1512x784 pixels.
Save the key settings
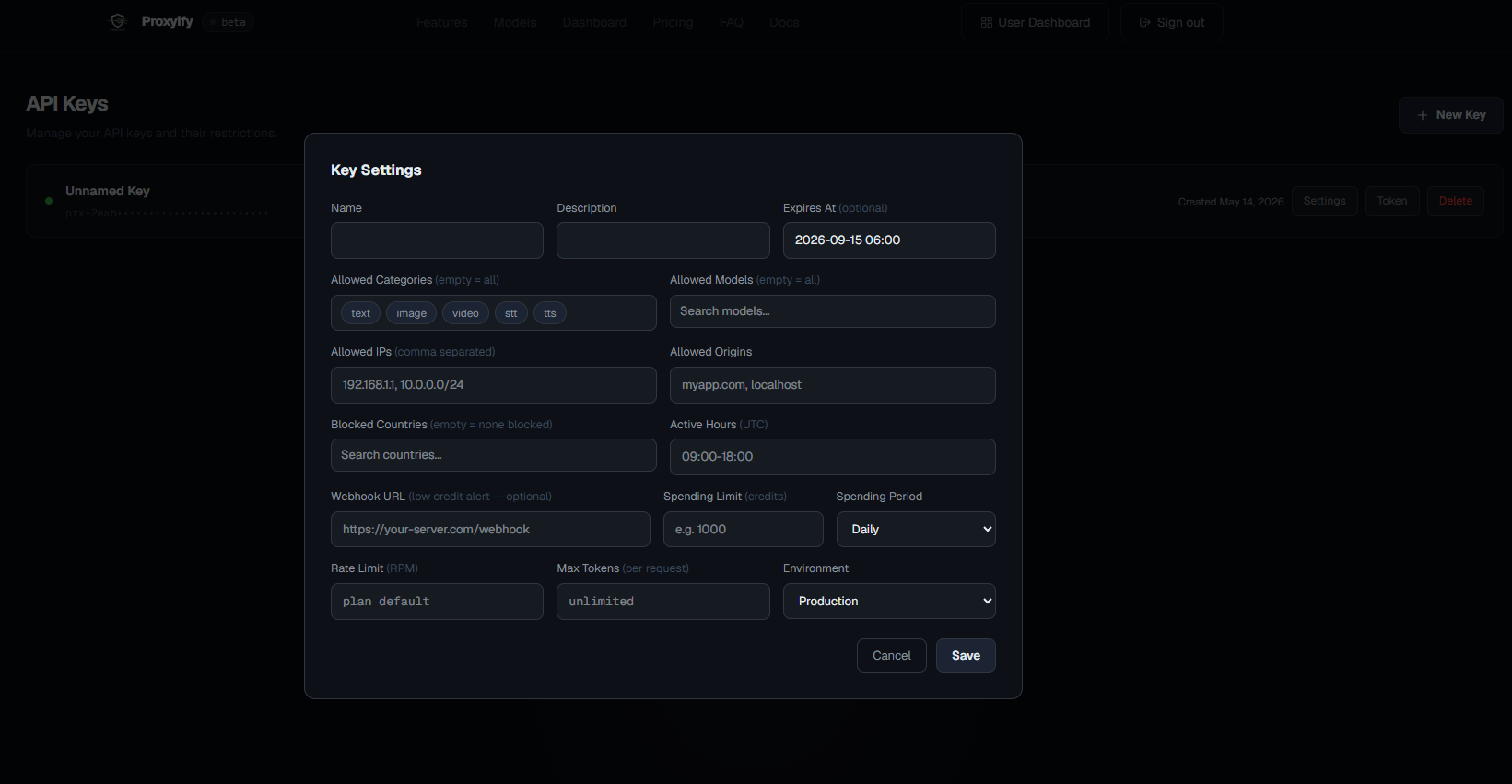(966, 655)
